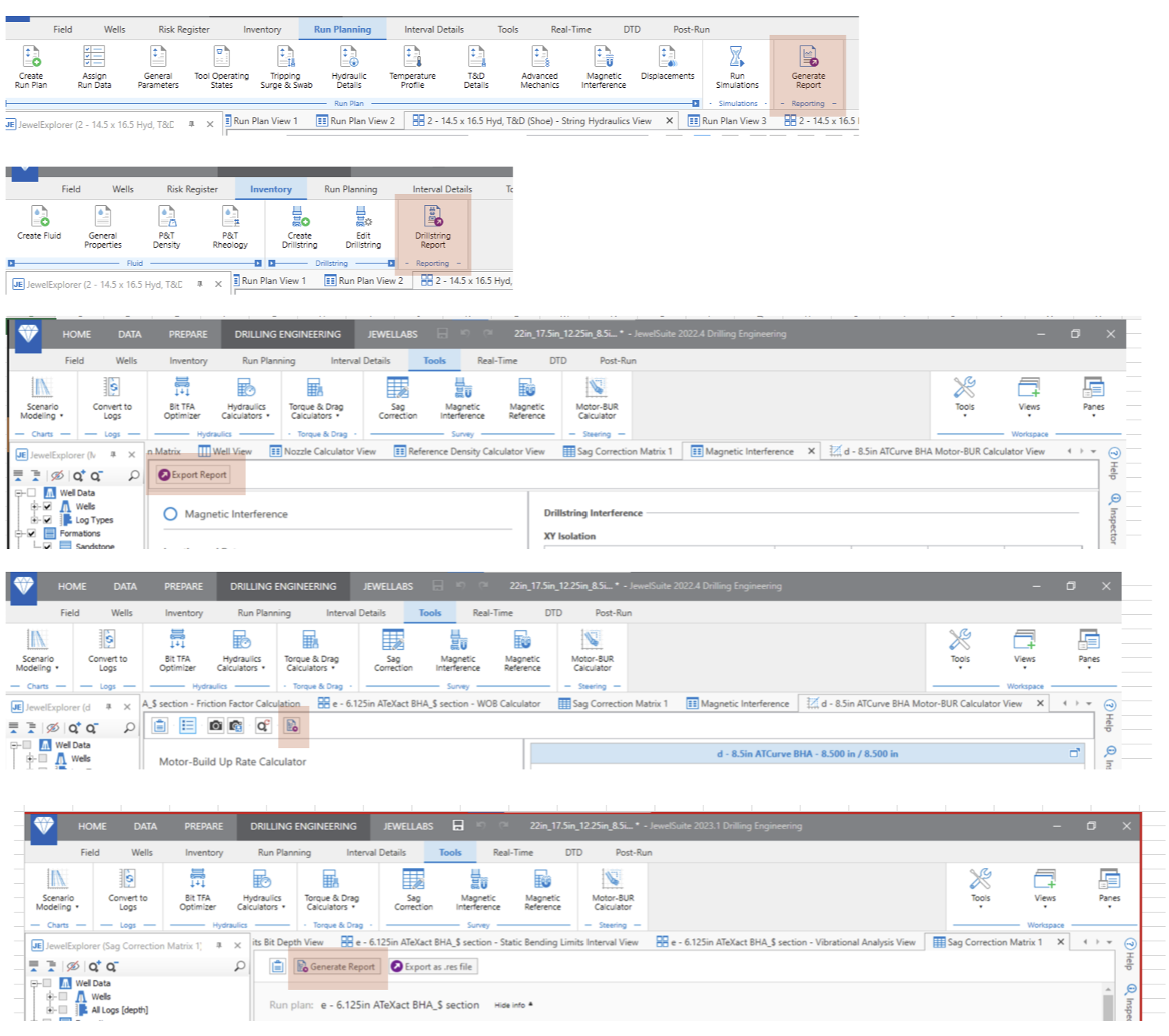Screen dimensions: 1169x1036
Task: Tick the Well Data checkbox in the Magnetic Interference window
Action: coord(31,493)
